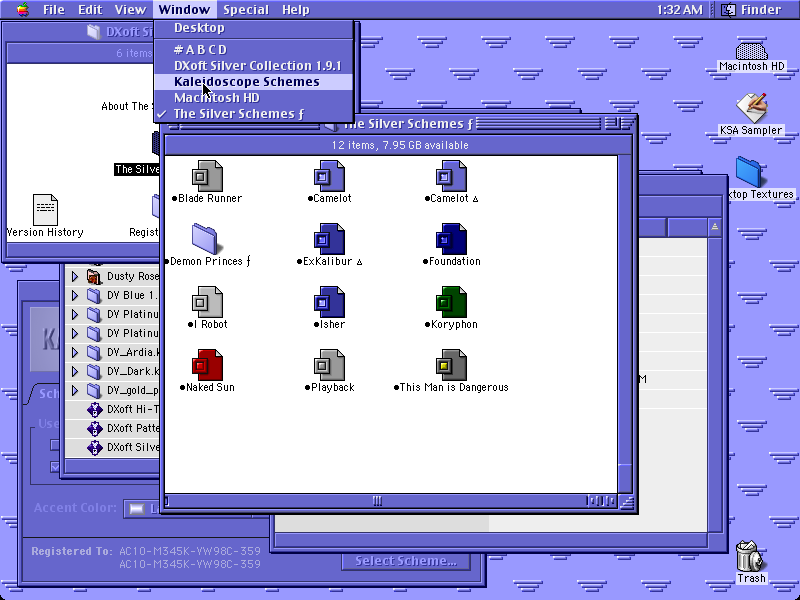This screenshot has height=600, width=800.
Task: Click the DXoft Patte scheme file icon
Action: 94,428
